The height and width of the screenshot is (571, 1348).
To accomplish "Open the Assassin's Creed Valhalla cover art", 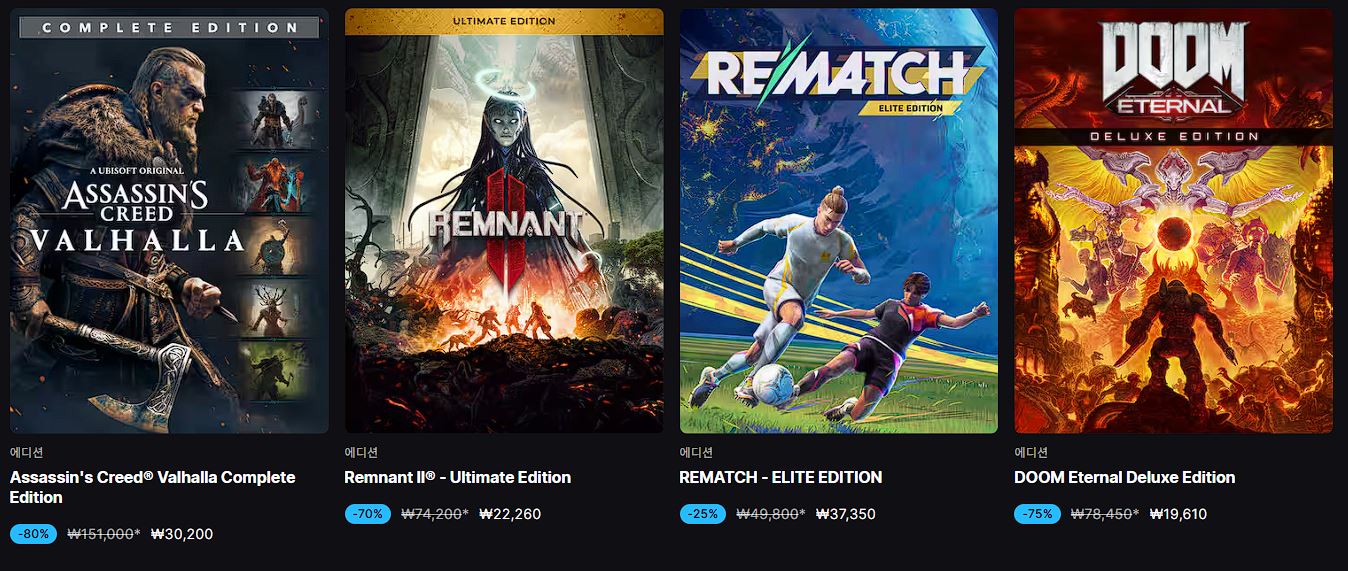I will pos(169,221).
